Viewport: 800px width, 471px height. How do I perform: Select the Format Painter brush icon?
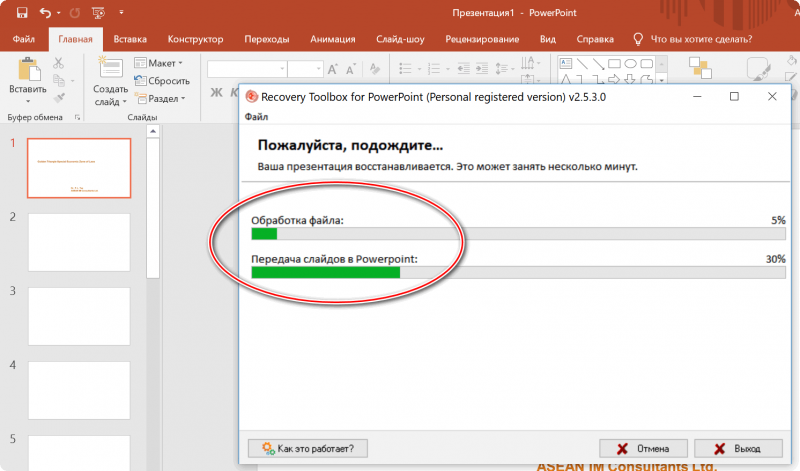[59, 98]
